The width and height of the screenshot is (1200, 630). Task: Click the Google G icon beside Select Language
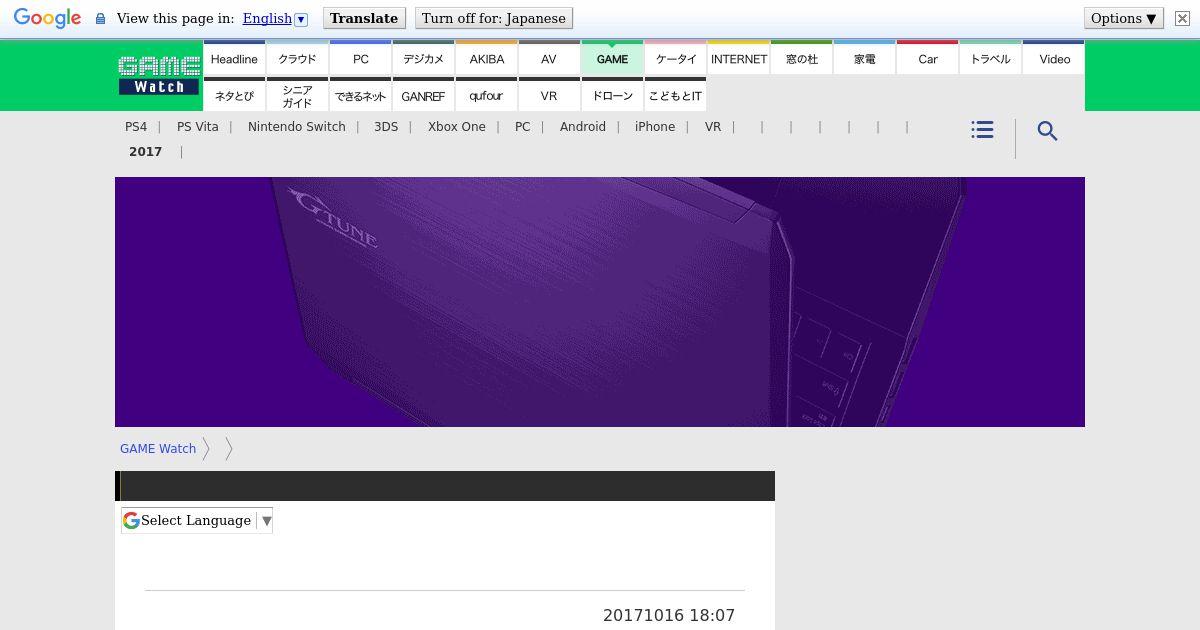pyautogui.click(x=131, y=520)
